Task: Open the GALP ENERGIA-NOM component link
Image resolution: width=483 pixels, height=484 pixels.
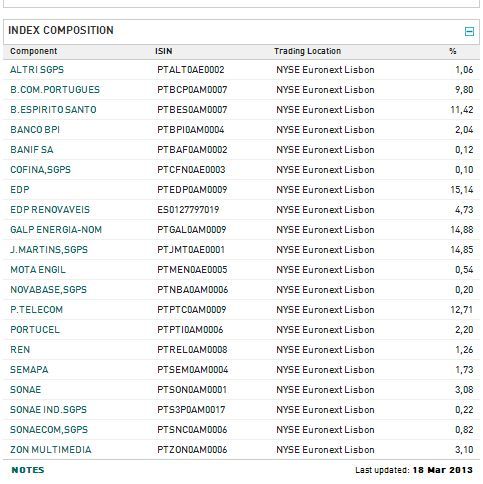Action: (56, 230)
